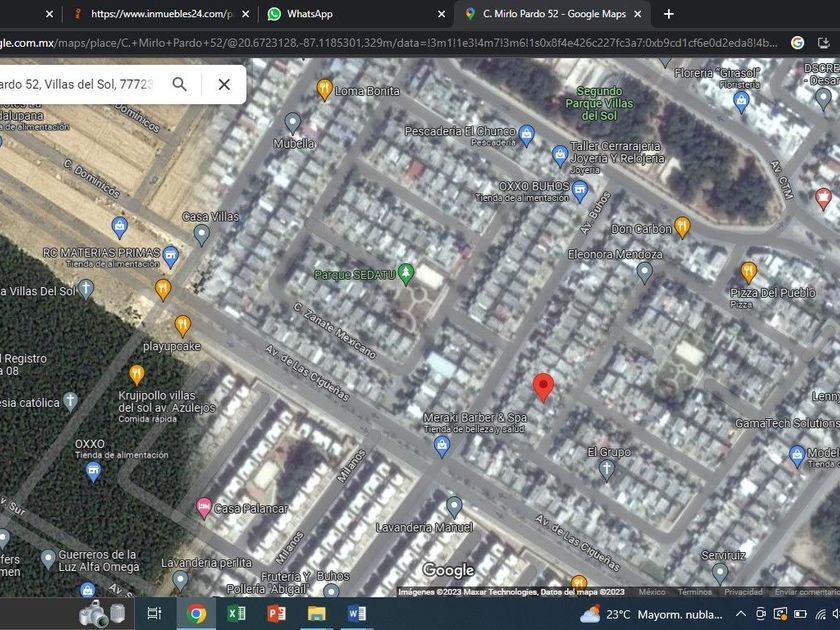
Task: Open a new browser tab
Action: [669, 14]
